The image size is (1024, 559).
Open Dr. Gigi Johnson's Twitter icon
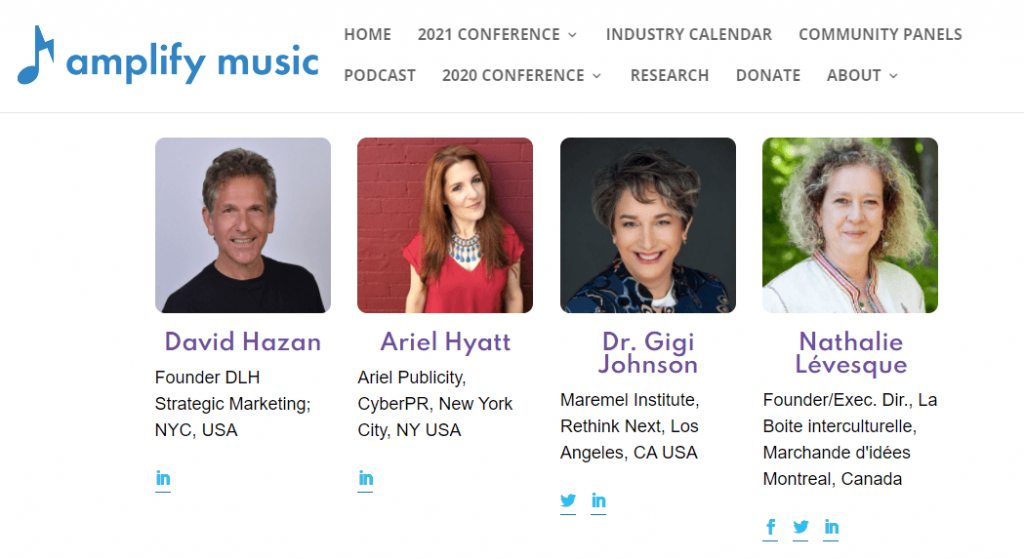(568, 501)
